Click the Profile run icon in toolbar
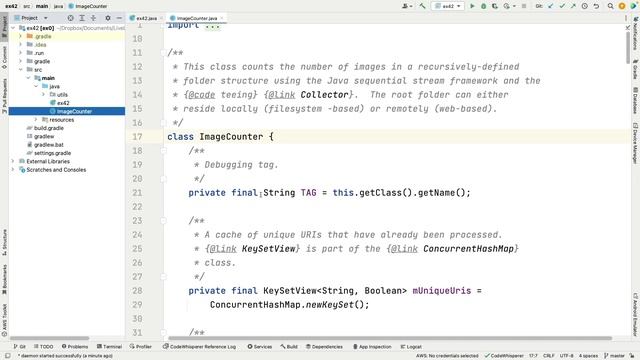Image resolution: width=640 pixels, height=360 pixels. 508,6
